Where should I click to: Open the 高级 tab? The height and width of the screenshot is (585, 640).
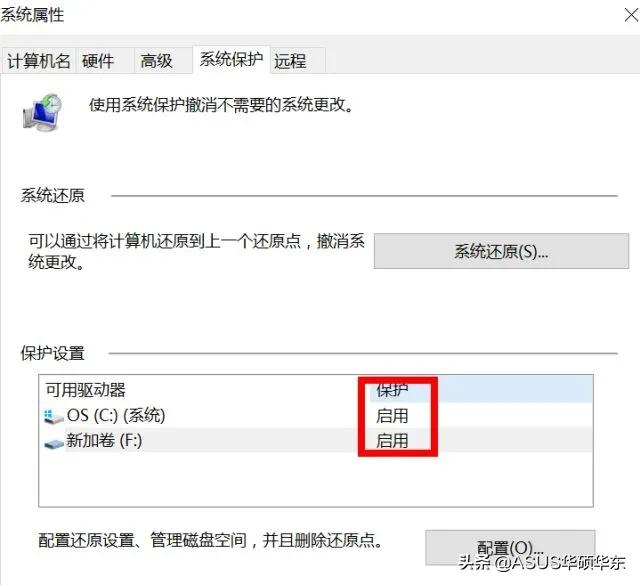tap(163, 61)
